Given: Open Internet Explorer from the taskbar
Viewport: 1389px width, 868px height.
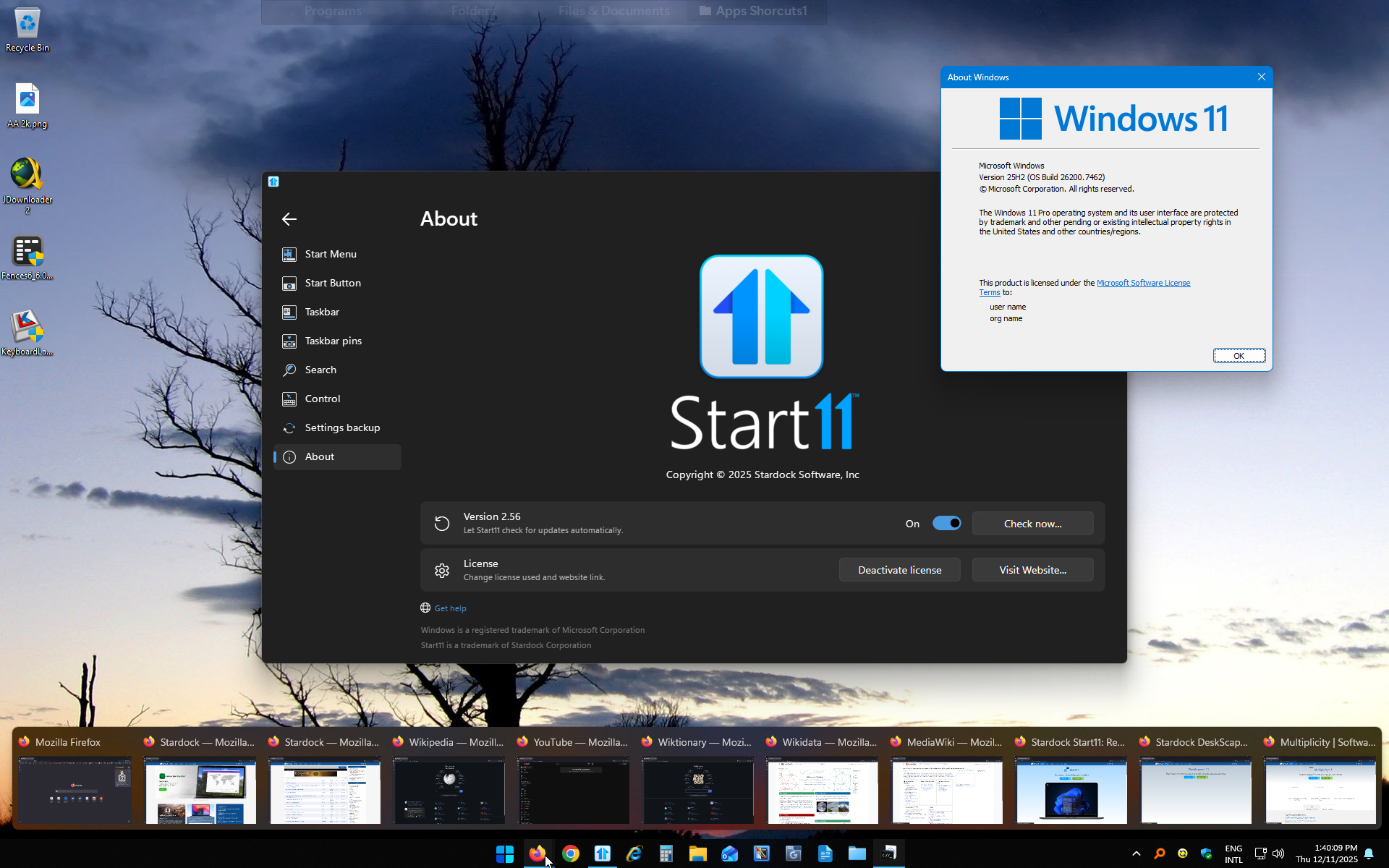Looking at the screenshot, I should [634, 854].
